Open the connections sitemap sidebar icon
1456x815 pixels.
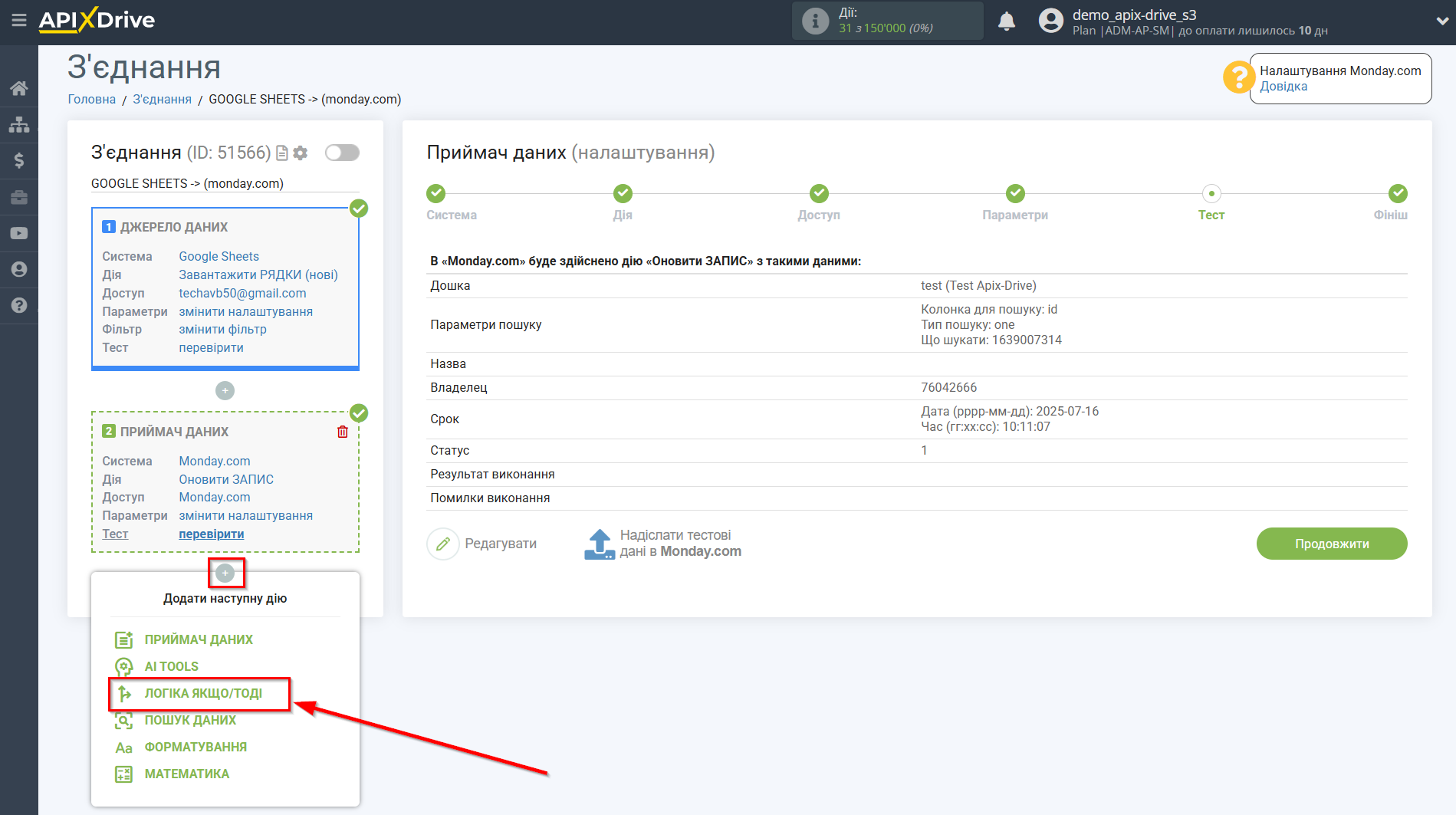(19, 124)
